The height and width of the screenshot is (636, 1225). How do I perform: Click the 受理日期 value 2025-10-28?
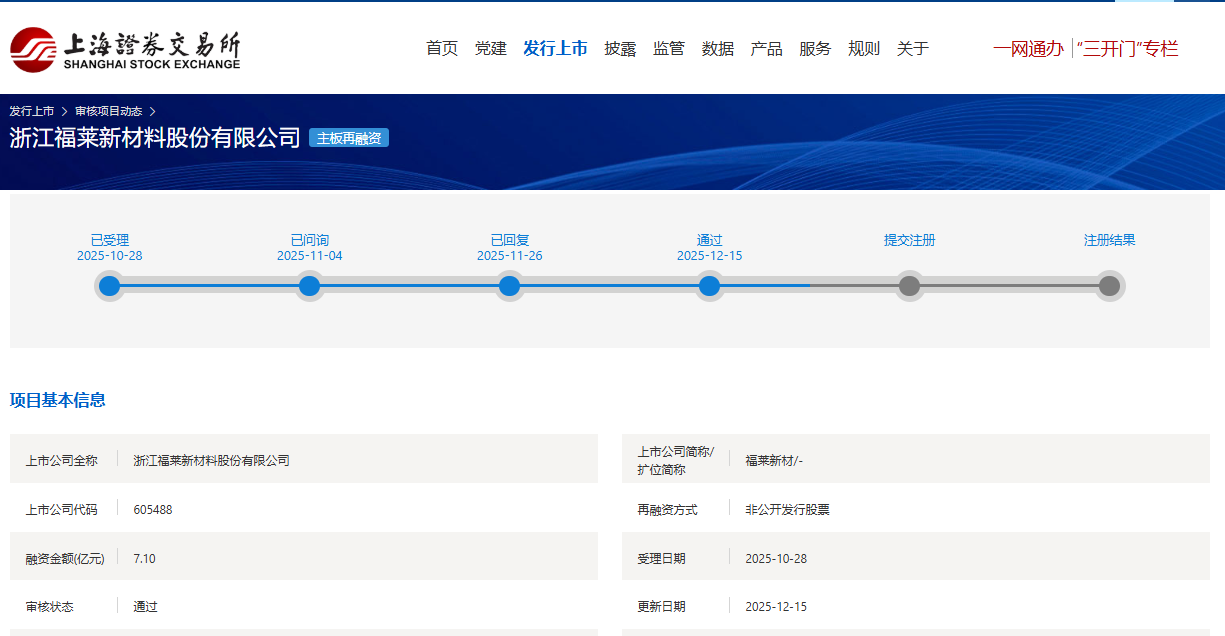pos(776,558)
